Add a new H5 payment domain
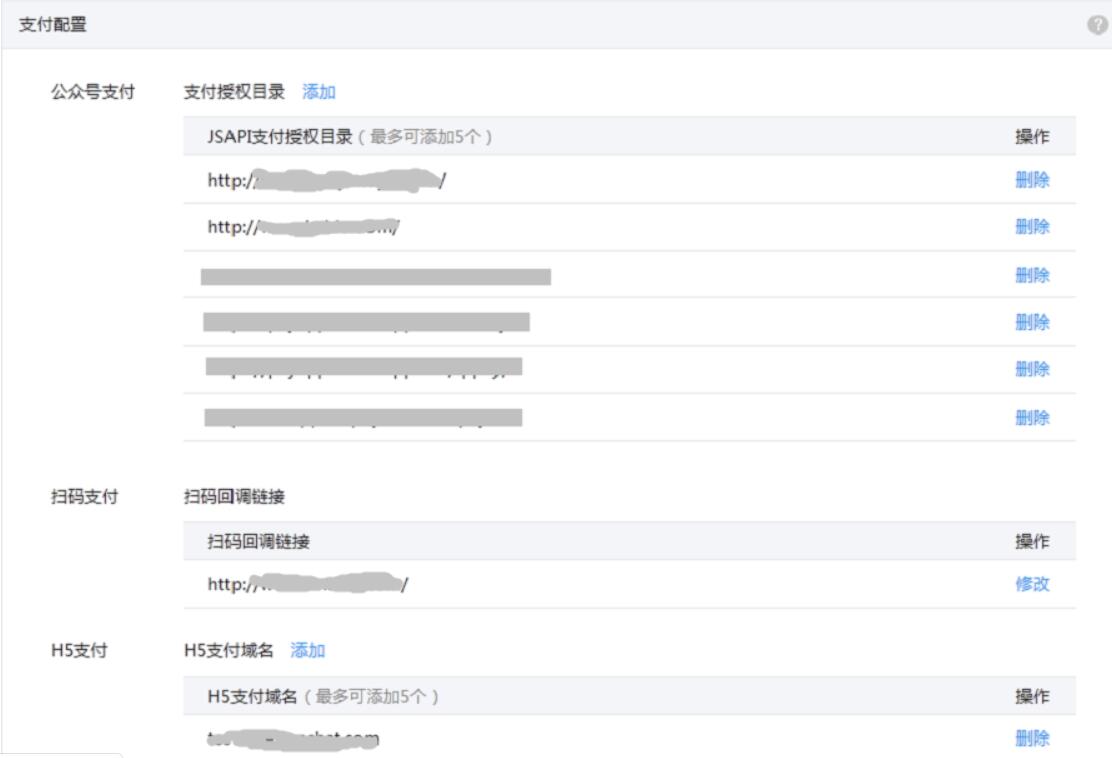The height and width of the screenshot is (758, 1112). pyautogui.click(x=307, y=650)
